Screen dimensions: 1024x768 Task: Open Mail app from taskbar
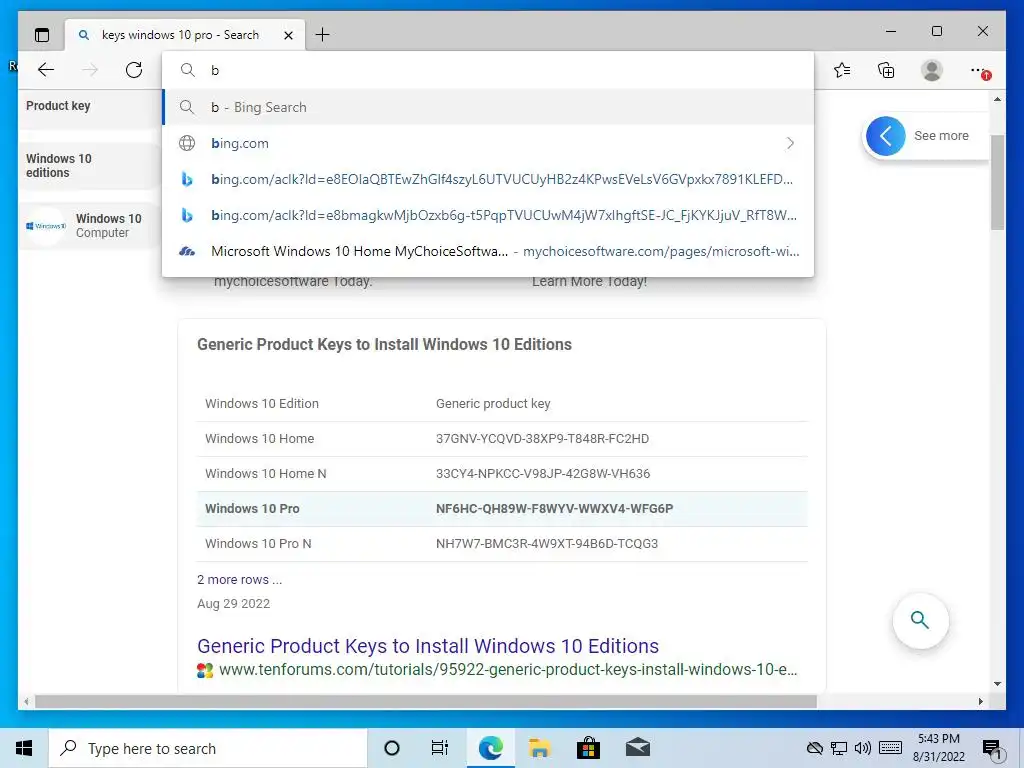pos(637,748)
